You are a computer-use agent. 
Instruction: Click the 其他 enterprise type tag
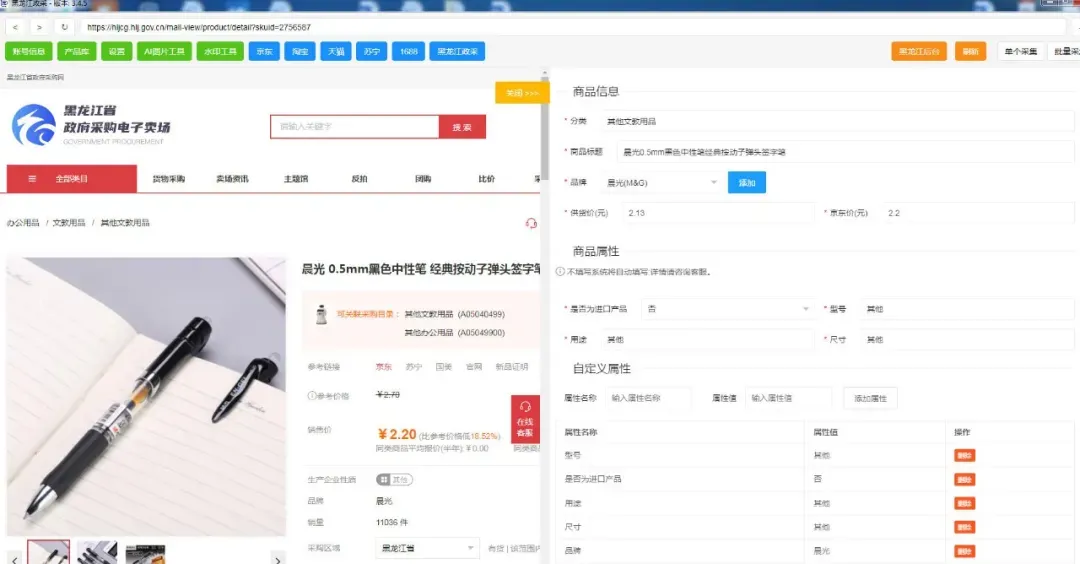pos(394,479)
